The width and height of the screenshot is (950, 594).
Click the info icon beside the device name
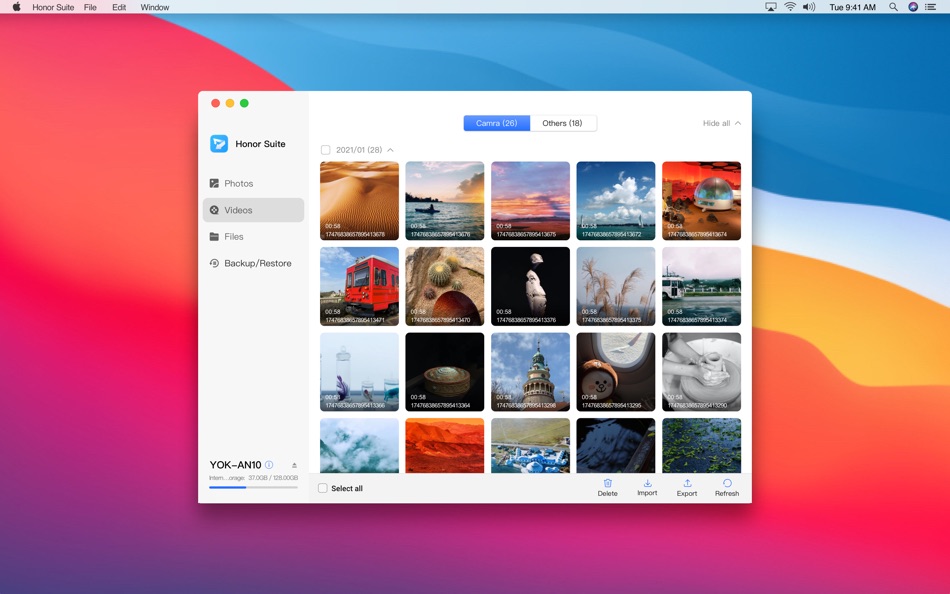270,464
